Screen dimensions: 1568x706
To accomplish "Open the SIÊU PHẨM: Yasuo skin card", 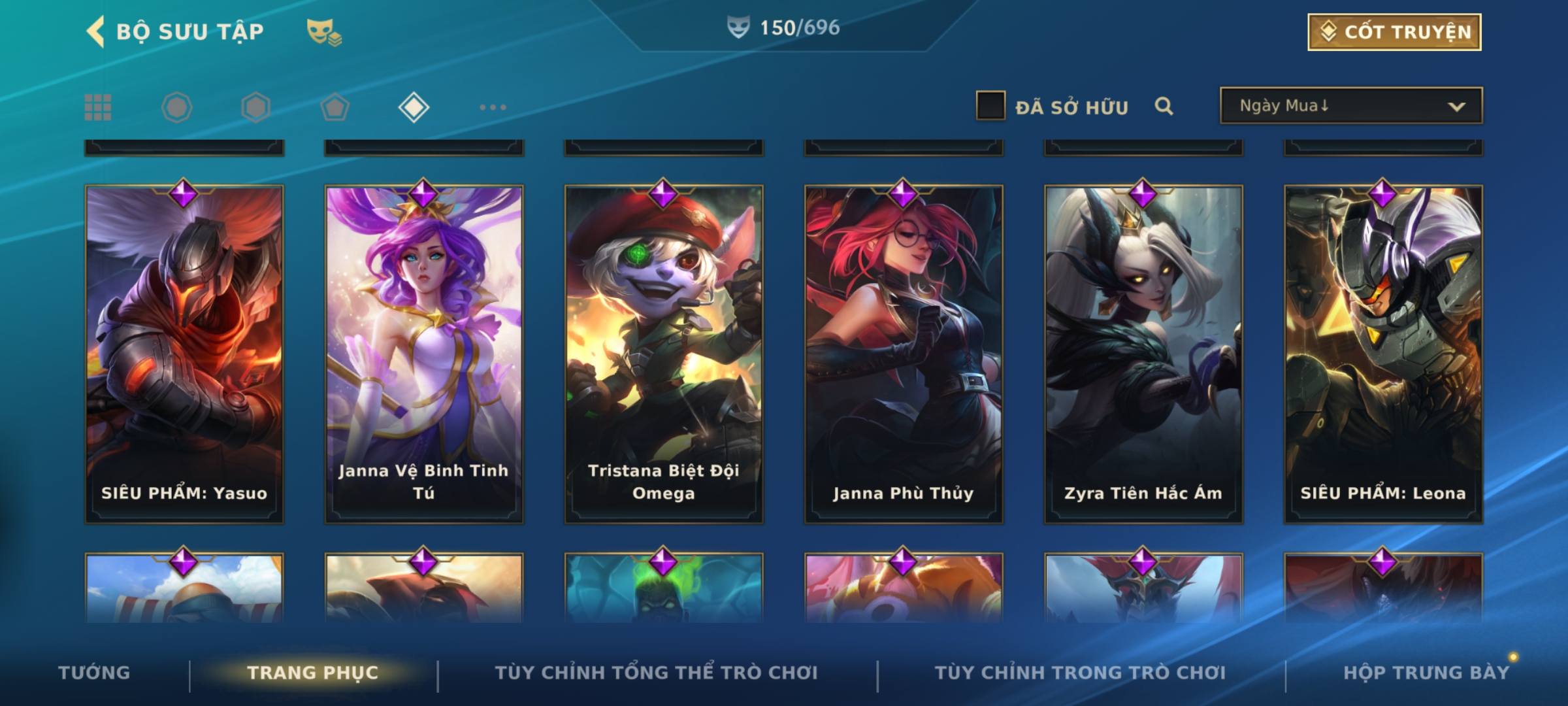I will 184,354.
